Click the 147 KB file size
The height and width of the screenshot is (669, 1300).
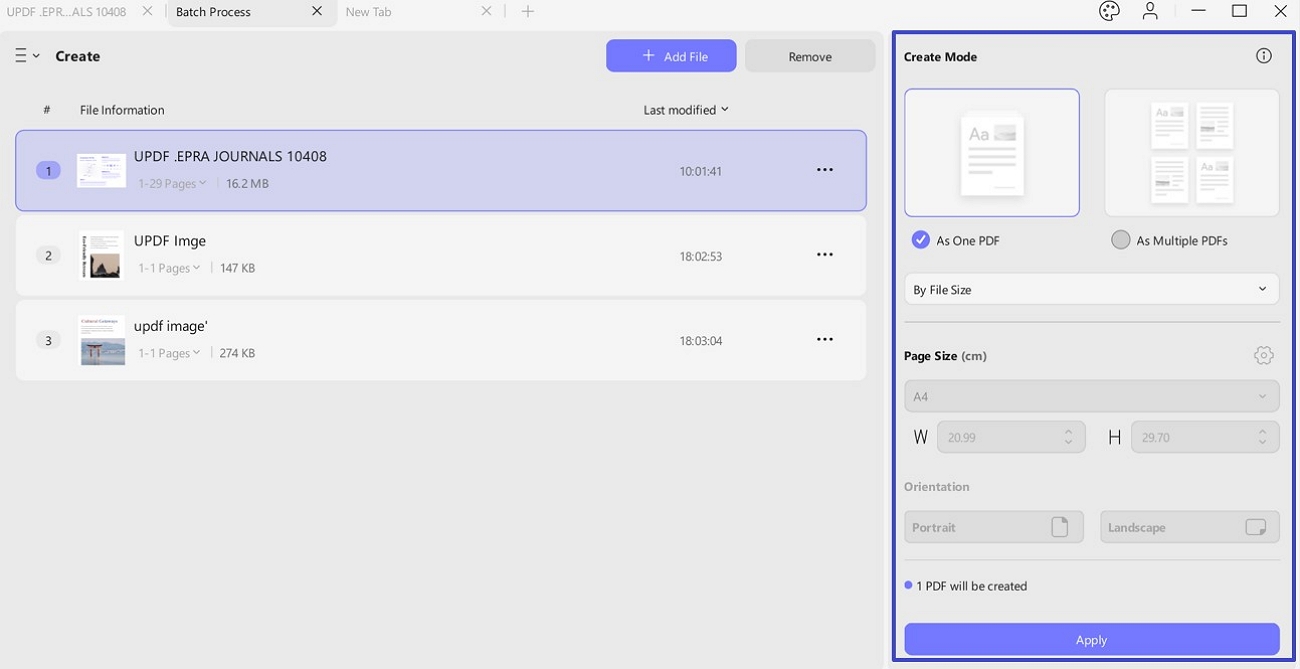[x=237, y=268]
